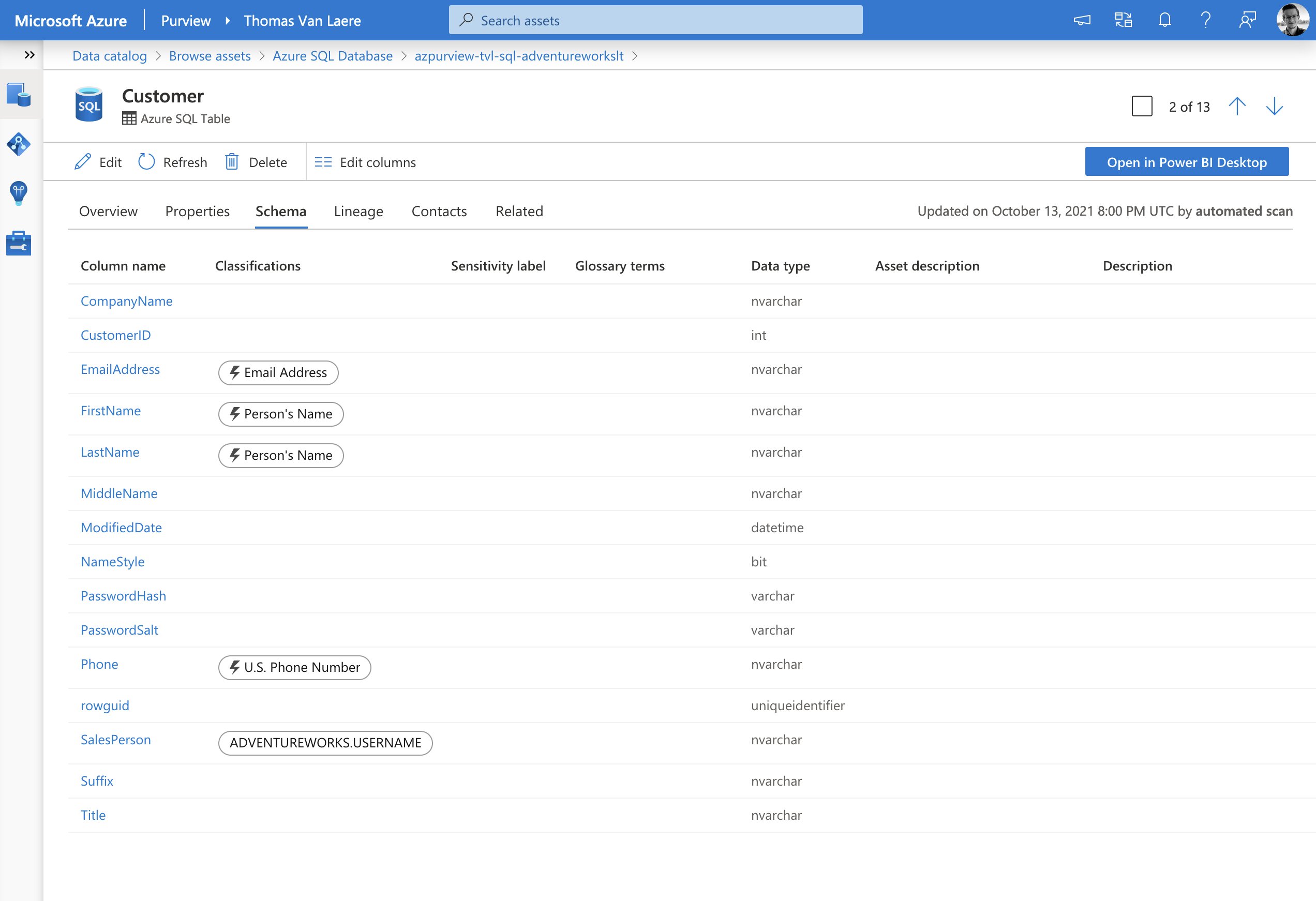Click the U.S. Phone Number classification badge

293,667
